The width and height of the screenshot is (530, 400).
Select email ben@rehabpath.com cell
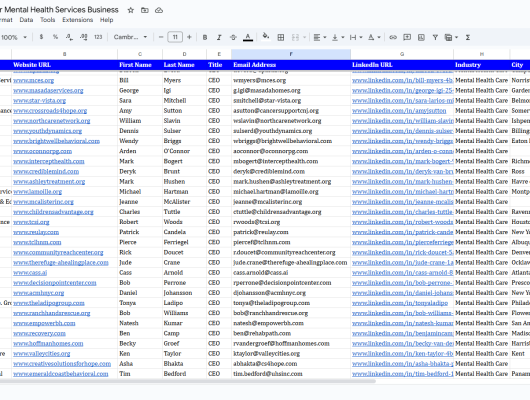coord(291,333)
